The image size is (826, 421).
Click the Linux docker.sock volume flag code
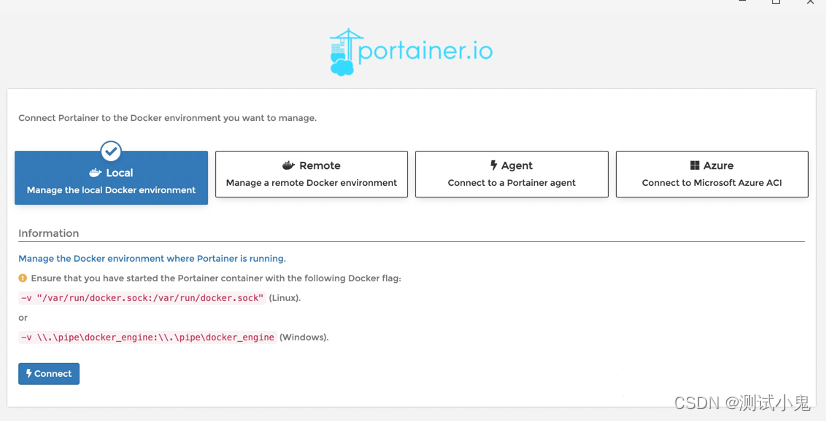pyautogui.click(x=142, y=298)
